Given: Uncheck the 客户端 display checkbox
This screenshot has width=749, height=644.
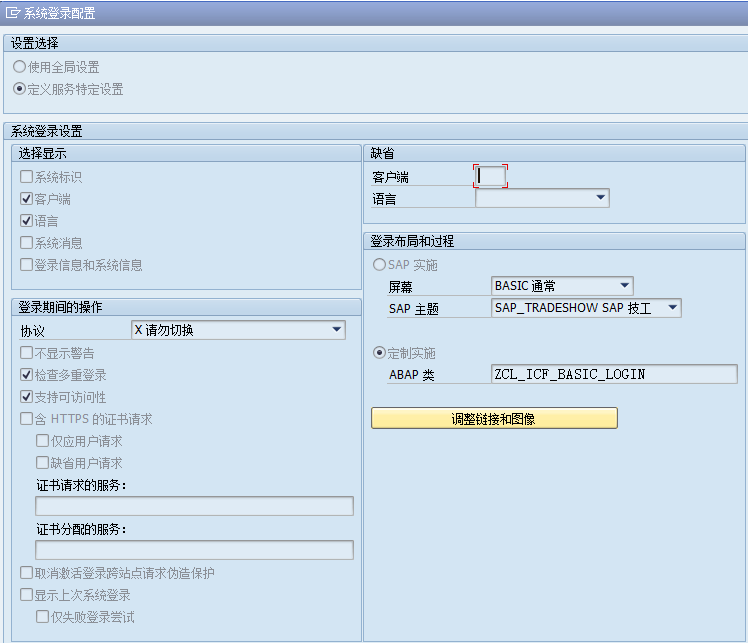Looking at the screenshot, I should click(x=26, y=199).
